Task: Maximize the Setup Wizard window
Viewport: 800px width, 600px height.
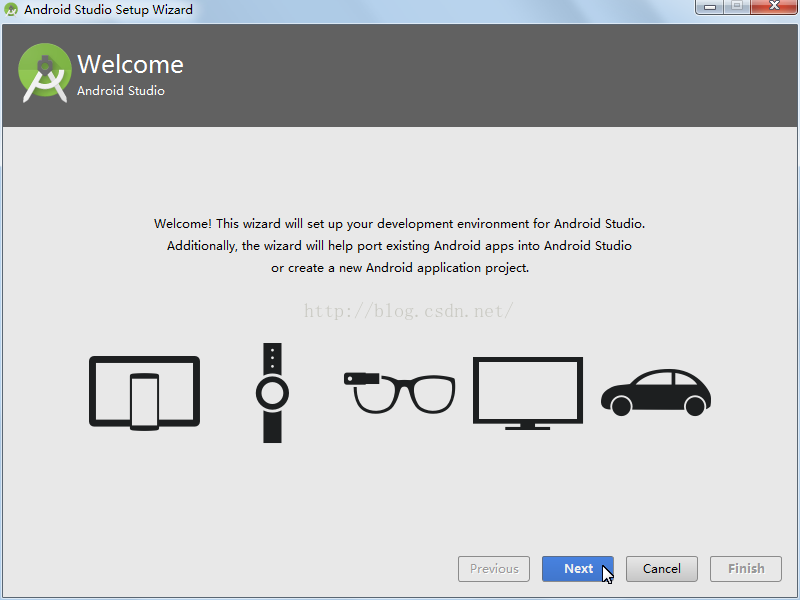Action: click(x=737, y=8)
